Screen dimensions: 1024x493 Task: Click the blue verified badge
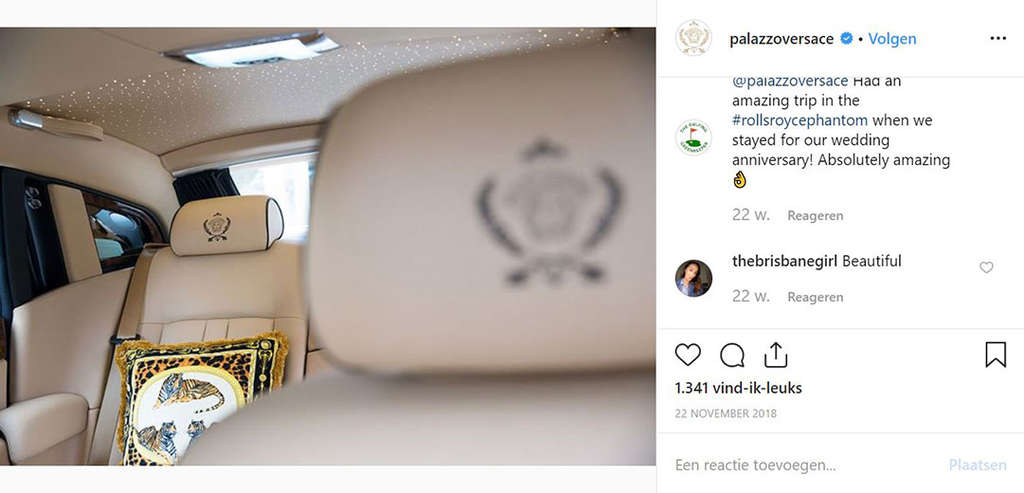point(846,39)
